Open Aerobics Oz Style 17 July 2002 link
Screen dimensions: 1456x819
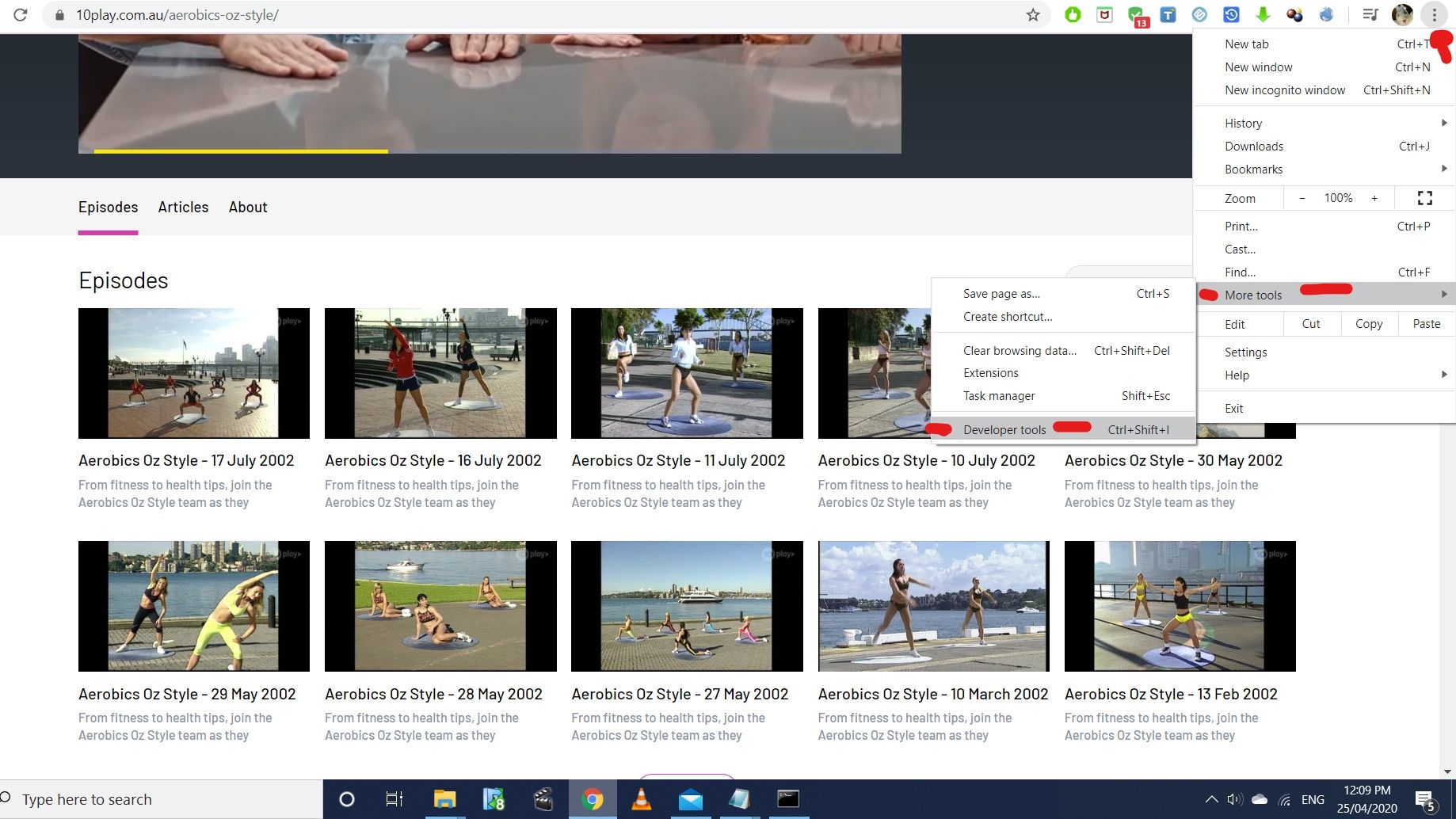(186, 461)
